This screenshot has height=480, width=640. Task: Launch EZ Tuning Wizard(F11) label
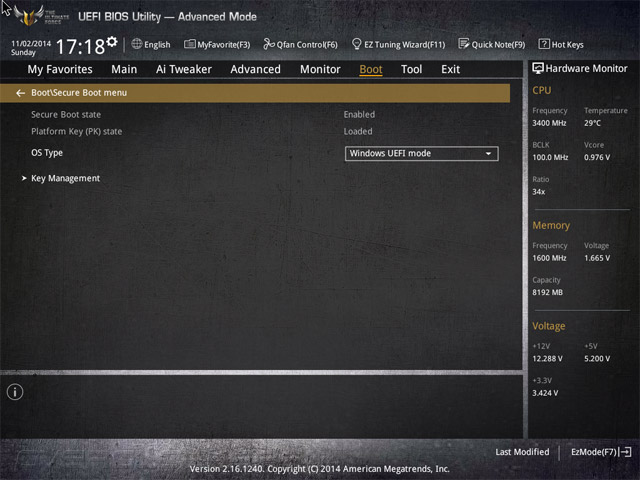tap(404, 45)
